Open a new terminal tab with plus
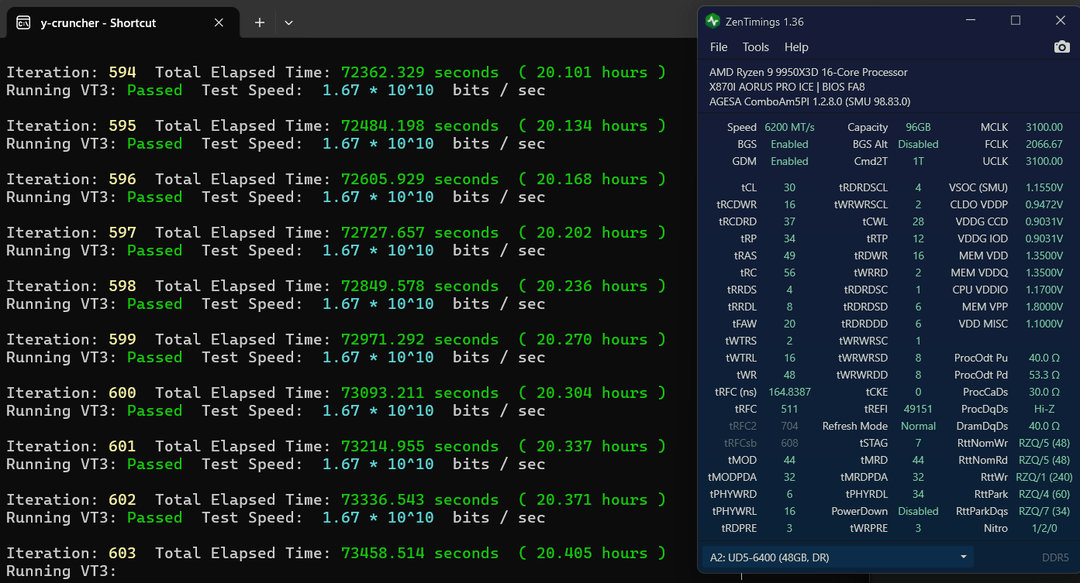Screen dimensions: 1080x583 259,22
